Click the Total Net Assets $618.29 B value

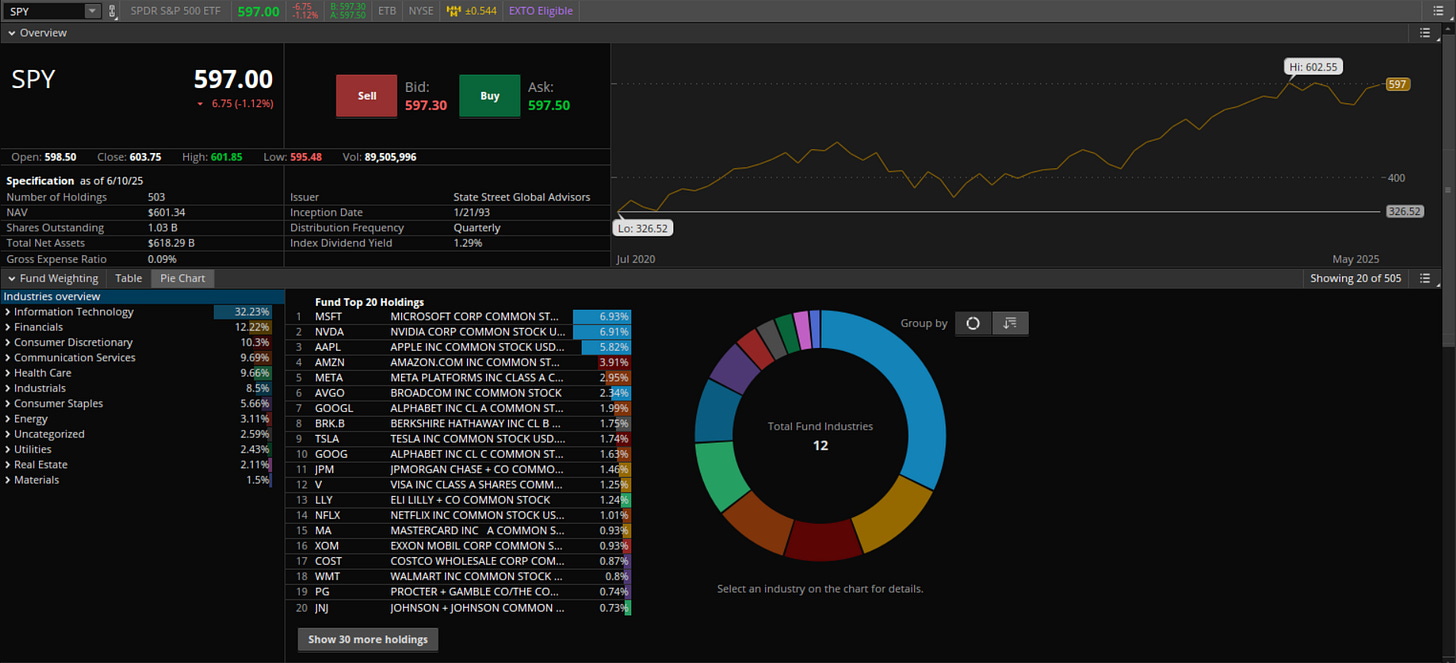click(x=172, y=243)
